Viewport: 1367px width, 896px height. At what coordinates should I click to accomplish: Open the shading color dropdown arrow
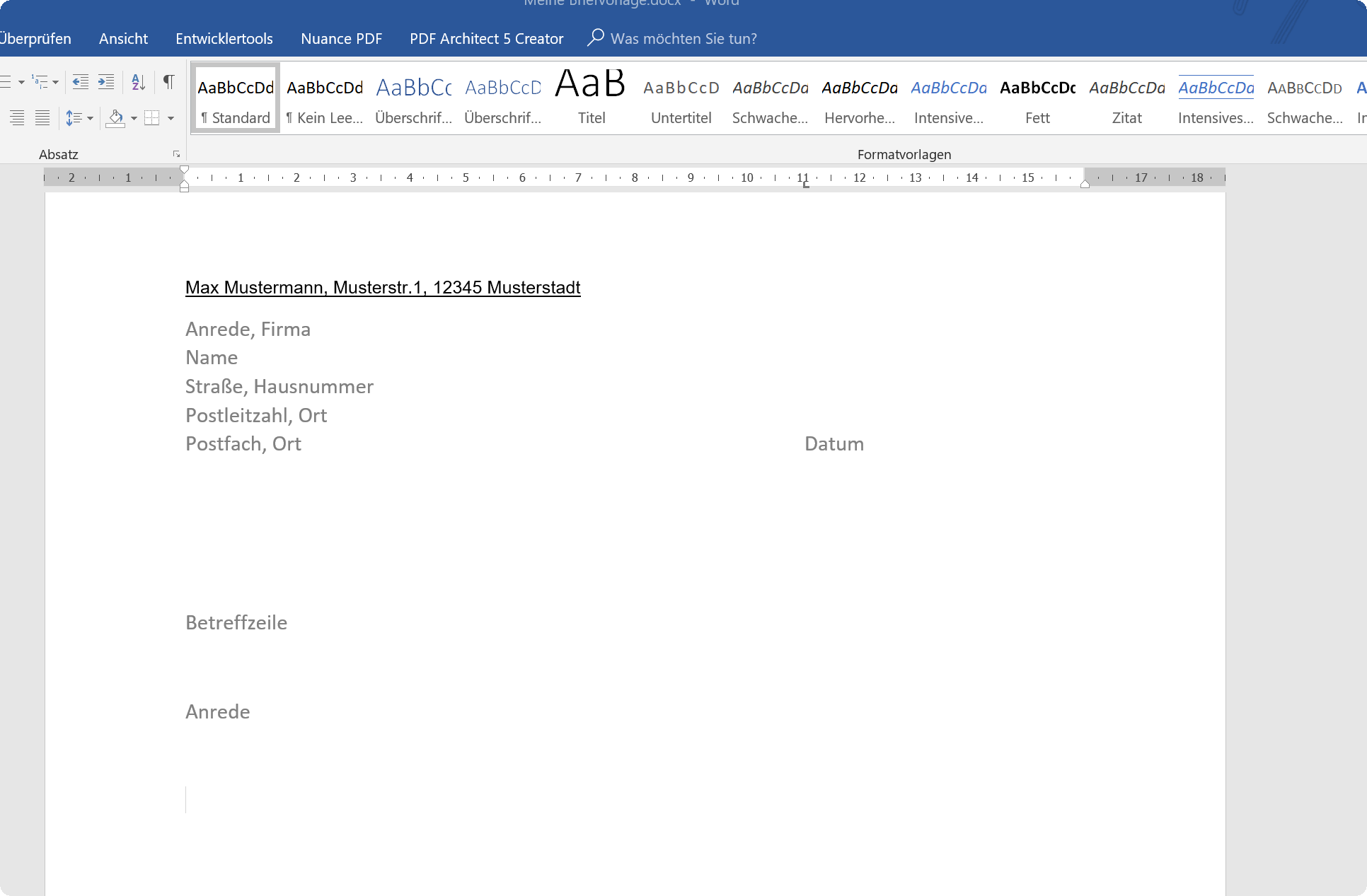click(134, 118)
